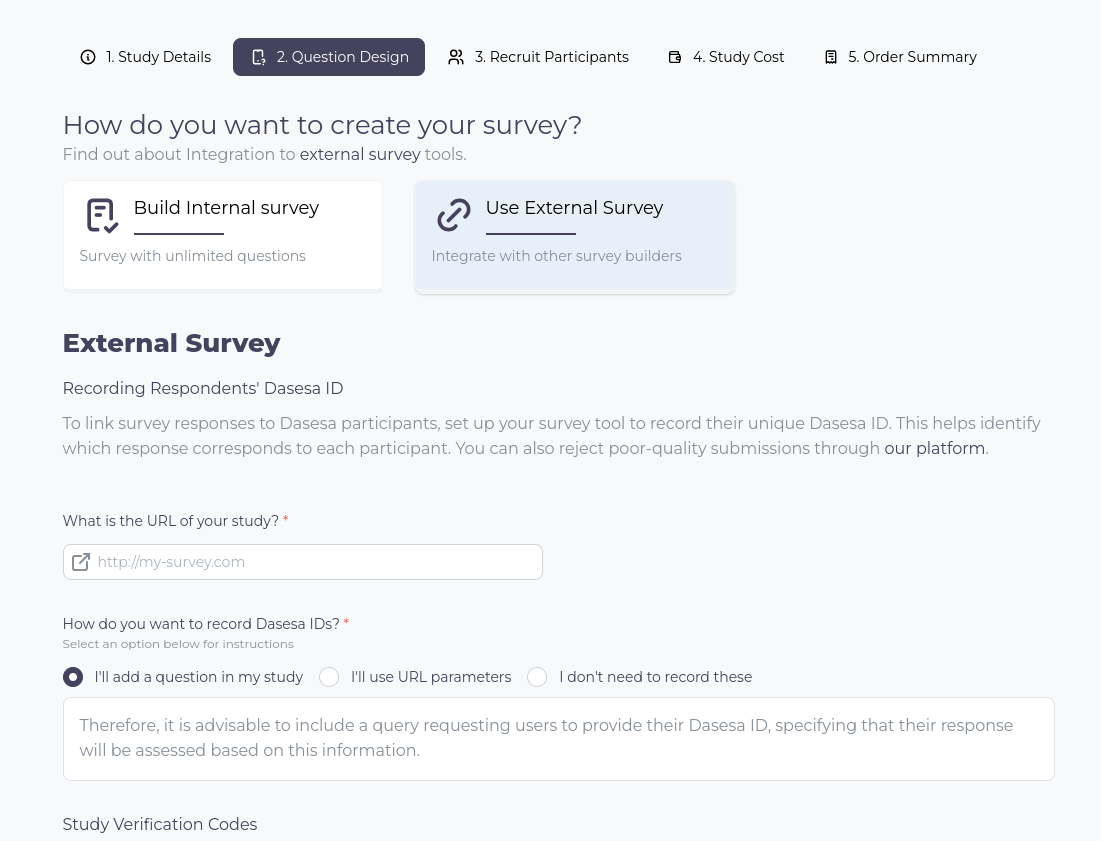The width and height of the screenshot is (1101, 841).
Task: Focus the study URL input field
Action: (303, 562)
